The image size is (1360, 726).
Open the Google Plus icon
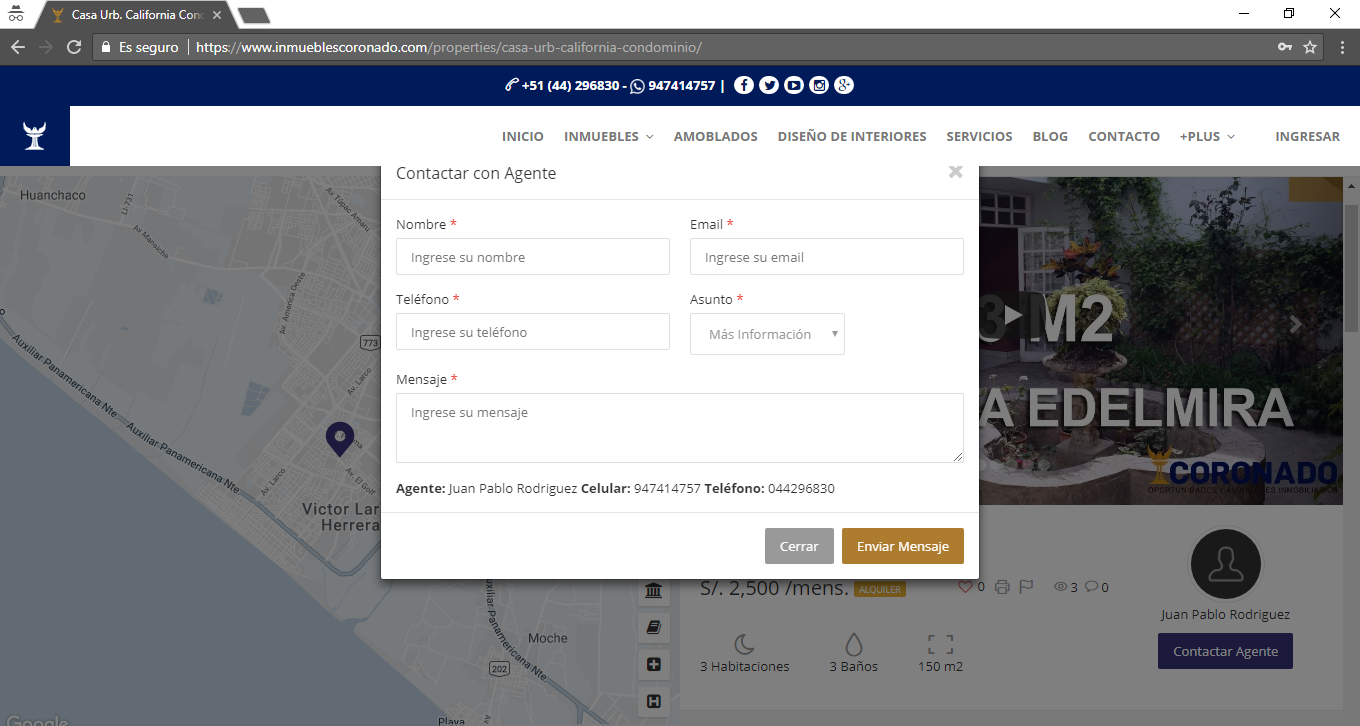[x=844, y=85]
